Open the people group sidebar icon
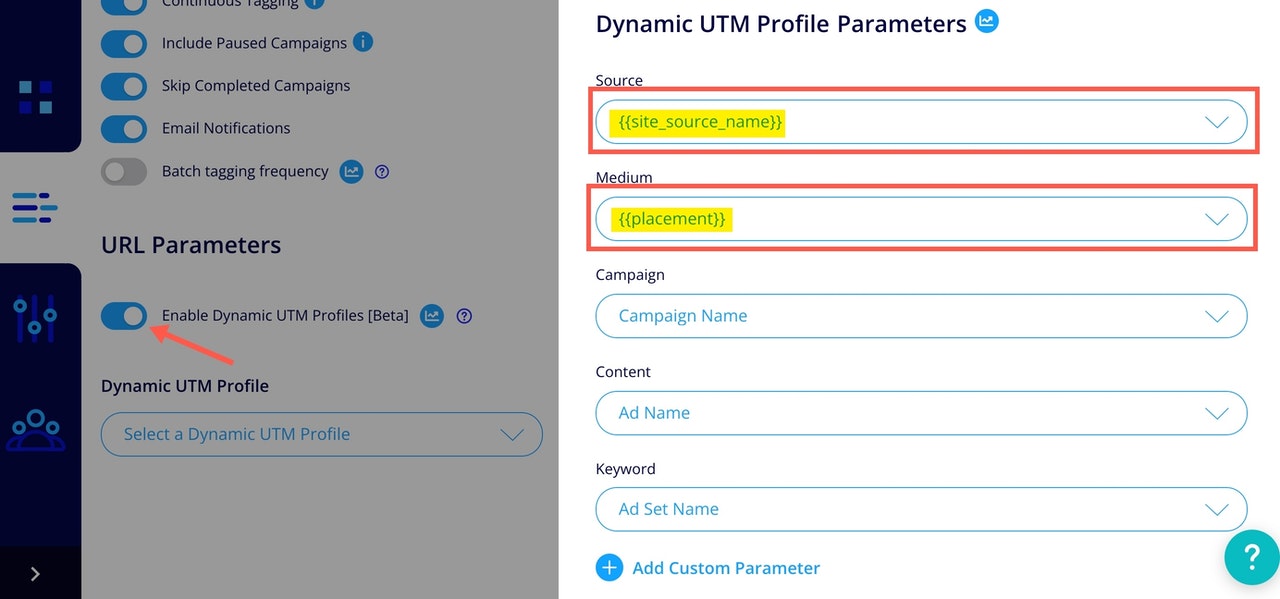Screen dimensions: 1280x599 (x=36, y=430)
